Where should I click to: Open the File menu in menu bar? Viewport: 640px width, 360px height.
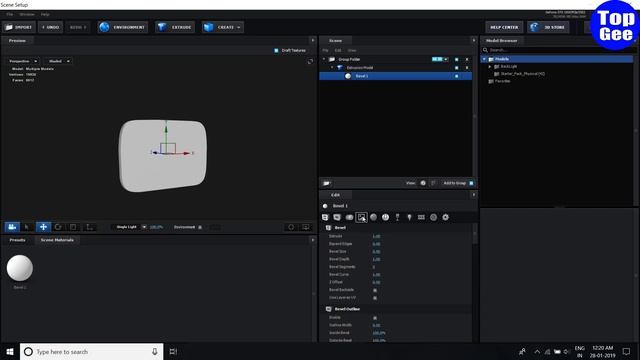[9, 14]
